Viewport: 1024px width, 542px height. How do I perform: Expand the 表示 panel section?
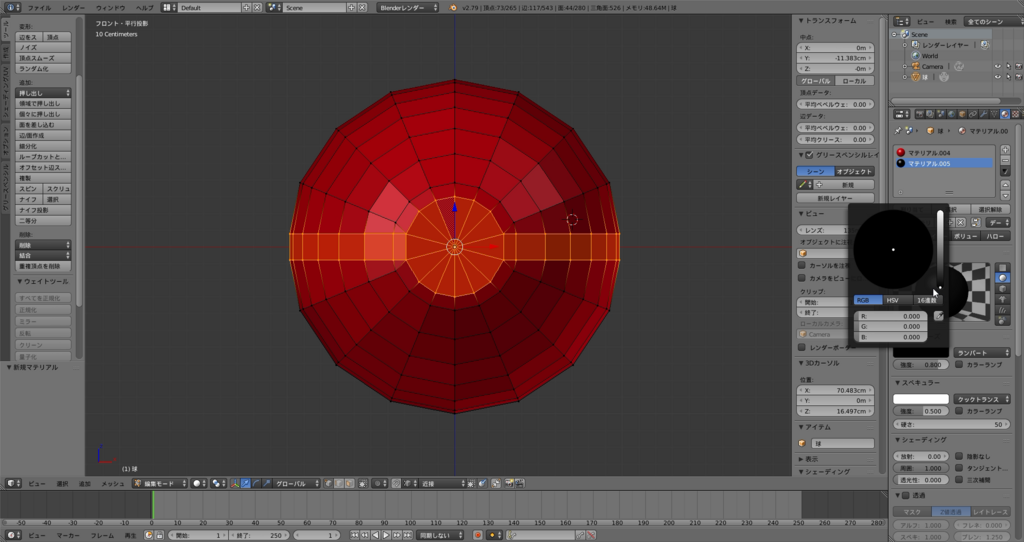click(x=810, y=458)
